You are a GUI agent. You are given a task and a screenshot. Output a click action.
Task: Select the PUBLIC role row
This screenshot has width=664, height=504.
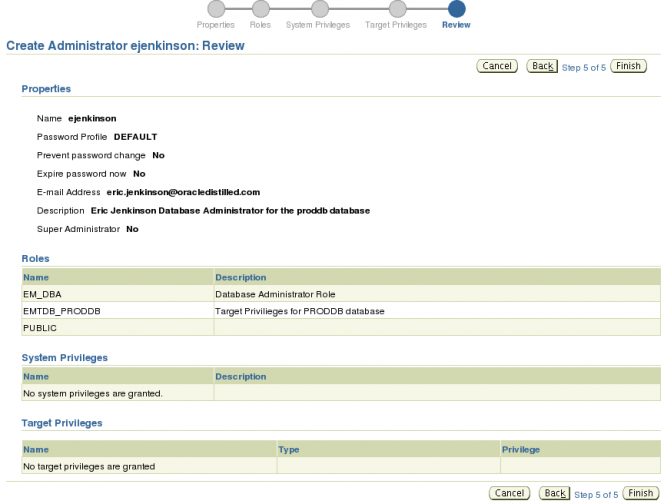tap(341, 328)
